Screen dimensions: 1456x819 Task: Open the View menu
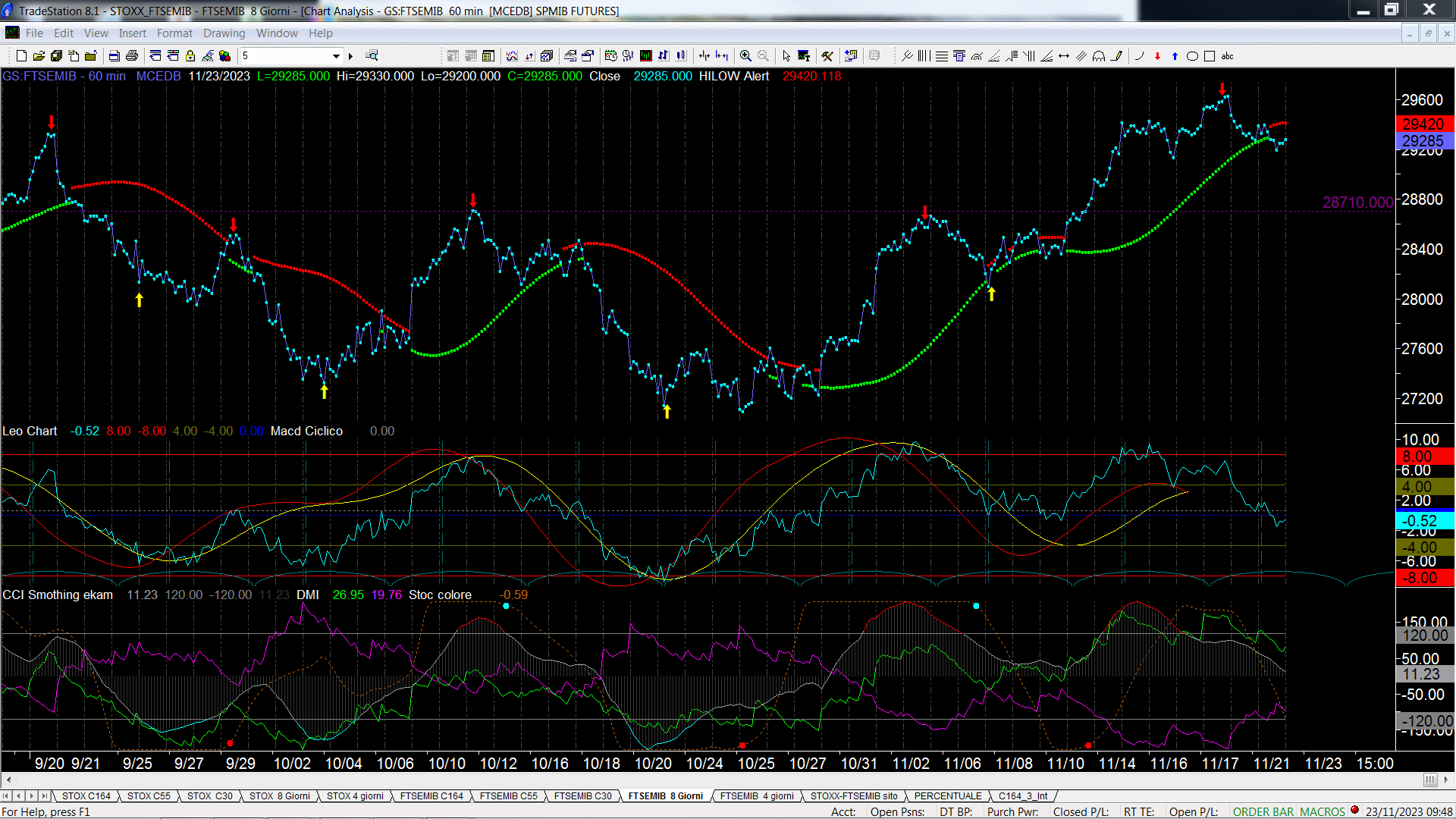point(96,33)
